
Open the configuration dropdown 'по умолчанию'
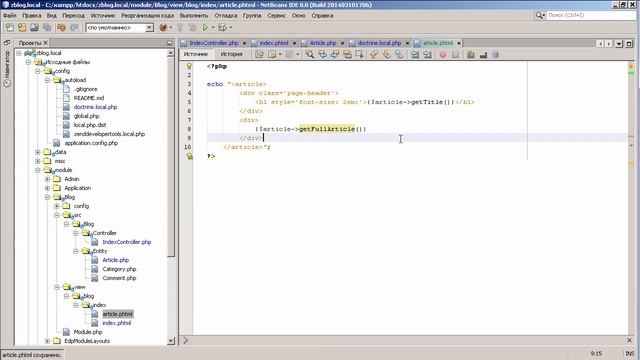click(149, 27)
